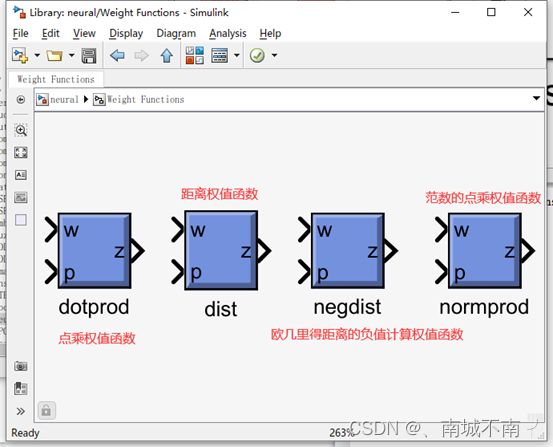
Task: Click the Model Explorer icon
Action: (219, 55)
